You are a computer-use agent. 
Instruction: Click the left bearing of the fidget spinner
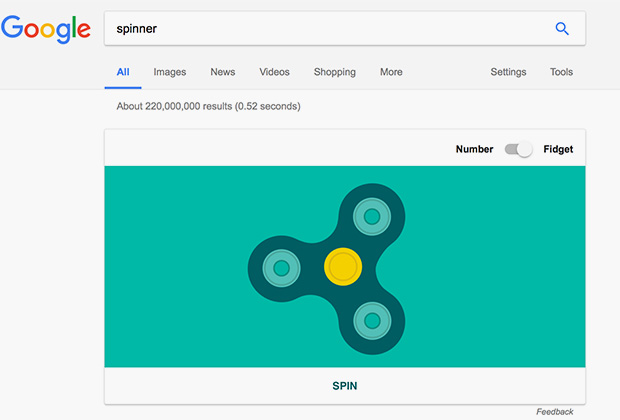click(x=282, y=268)
